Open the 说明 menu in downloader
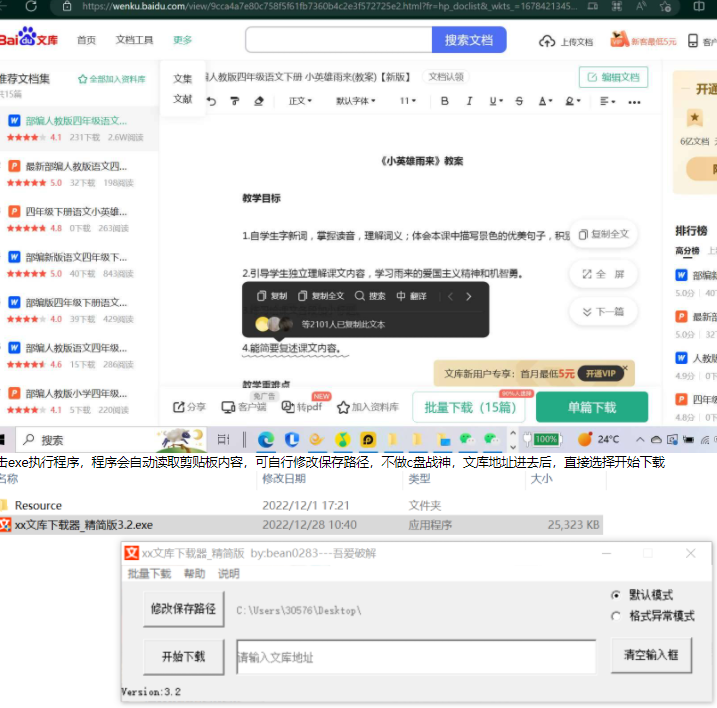This screenshot has width=717, height=708. point(229,574)
